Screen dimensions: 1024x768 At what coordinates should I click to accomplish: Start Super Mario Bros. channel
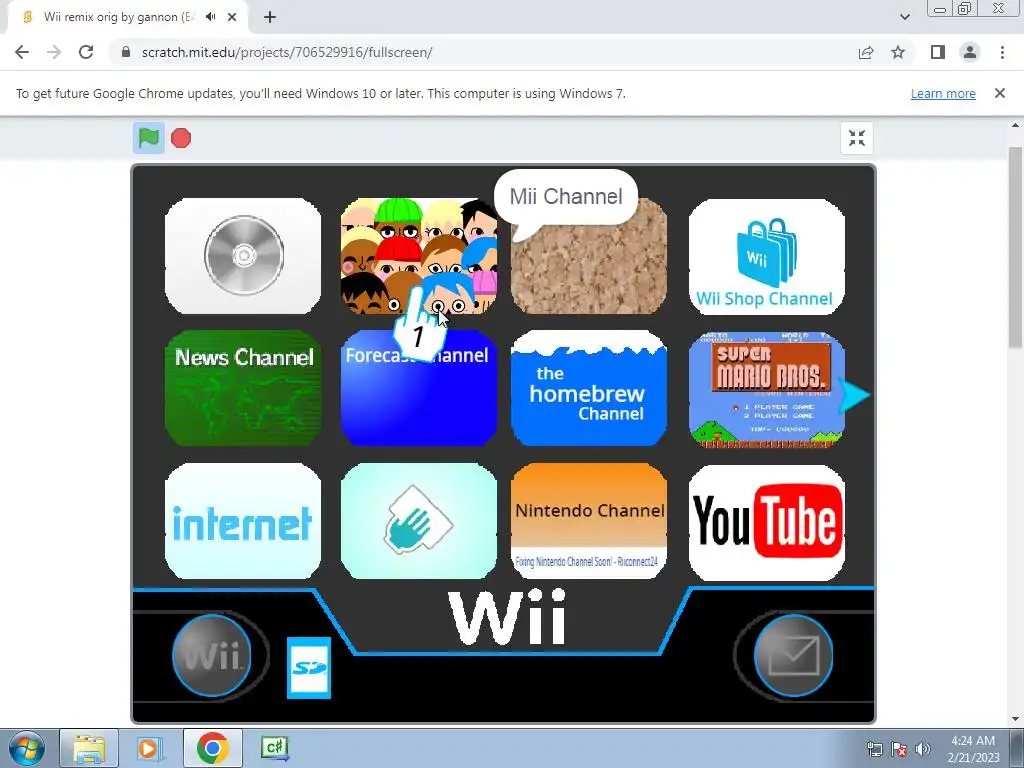pyautogui.click(x=767, y=390)
